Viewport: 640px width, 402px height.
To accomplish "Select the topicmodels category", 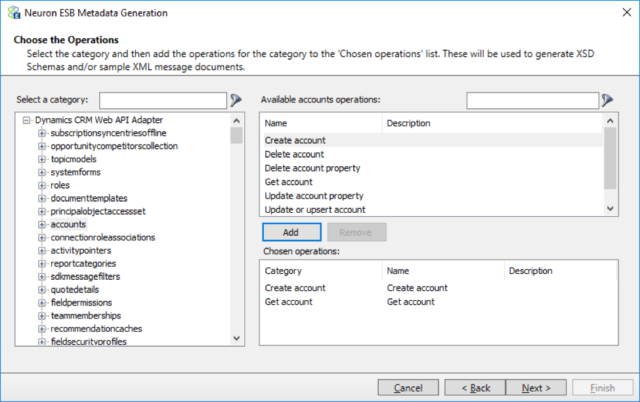I will point(73,159).
